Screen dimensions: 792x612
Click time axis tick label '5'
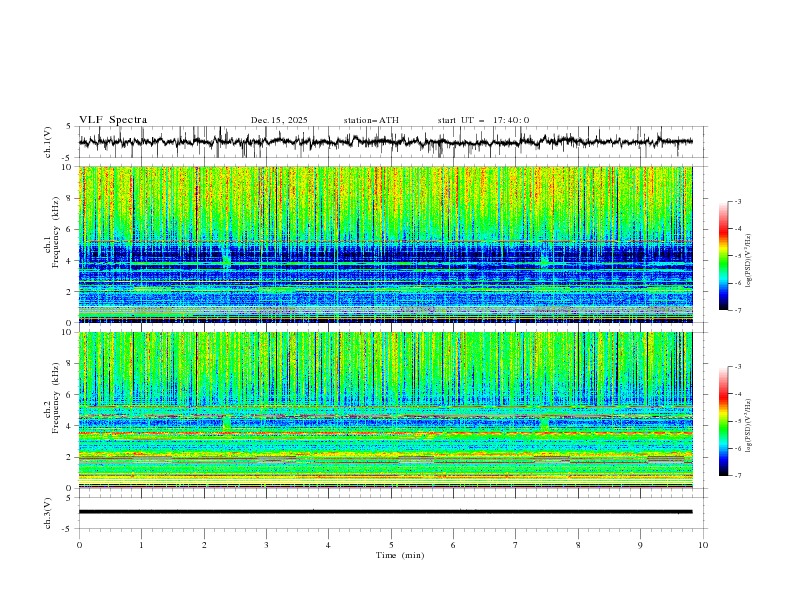pyautogui.click(x=391, y=545)
